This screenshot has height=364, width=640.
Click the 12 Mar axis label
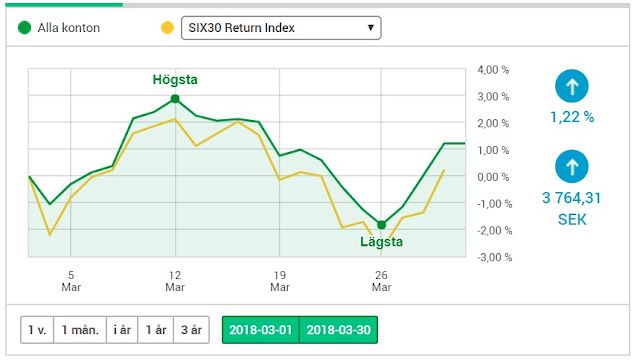click(175, 281)
